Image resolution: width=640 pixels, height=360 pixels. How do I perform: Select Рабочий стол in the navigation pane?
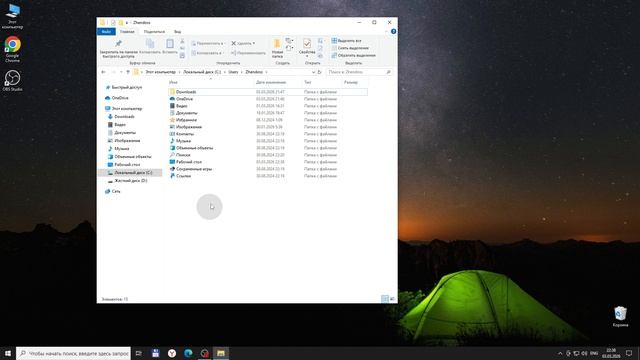click(127, 164)
